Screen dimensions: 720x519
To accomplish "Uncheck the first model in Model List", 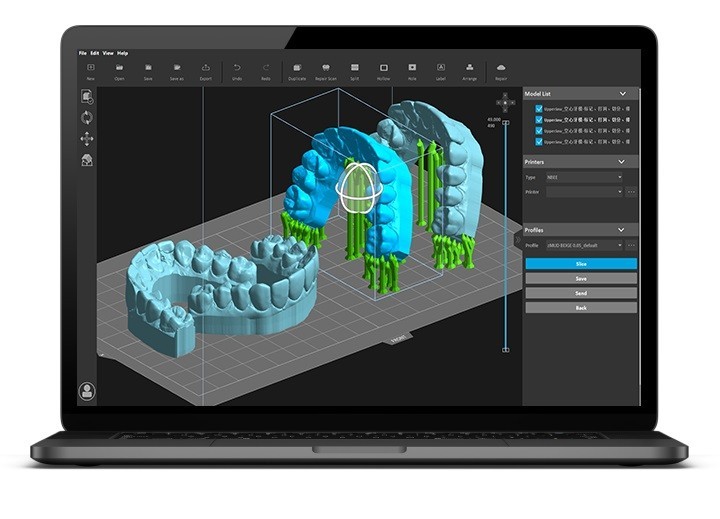I will coord(539,108).
